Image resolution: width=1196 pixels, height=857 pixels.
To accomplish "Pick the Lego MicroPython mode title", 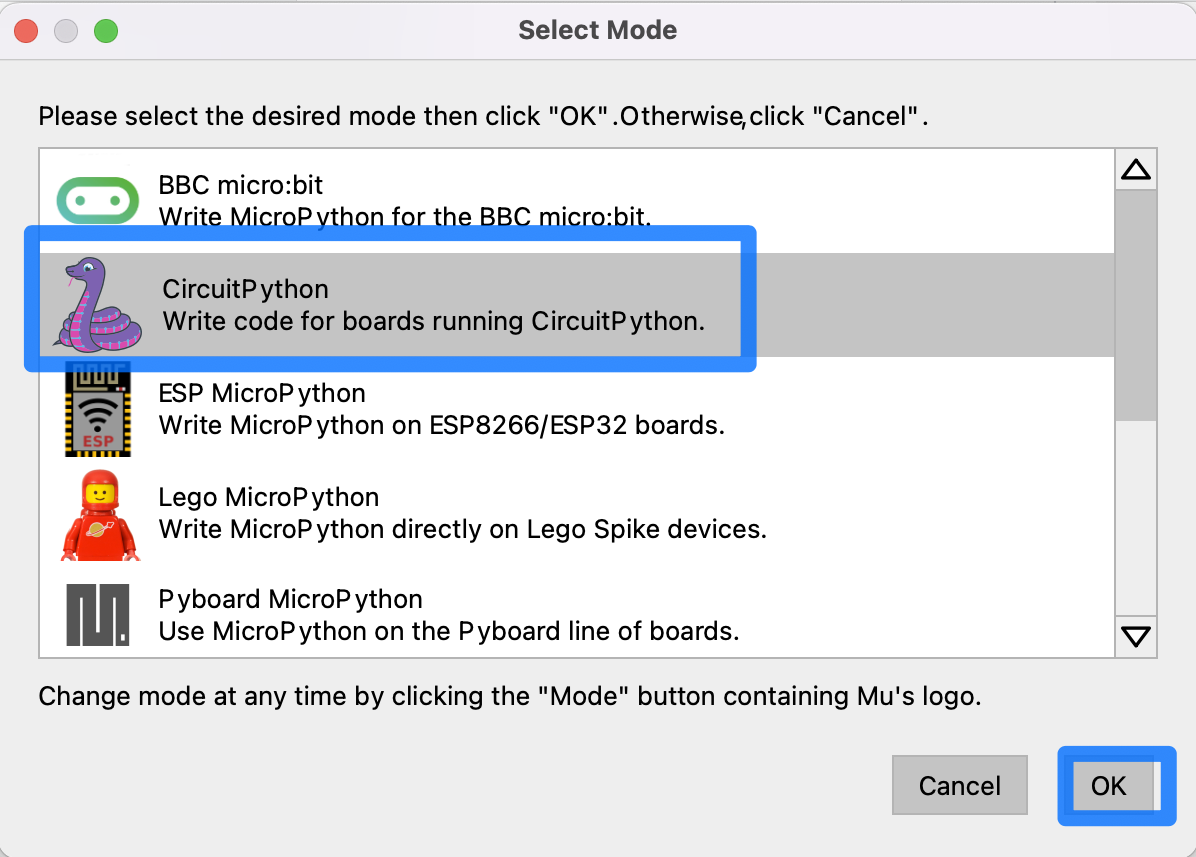I will click(x=268, y=497).
